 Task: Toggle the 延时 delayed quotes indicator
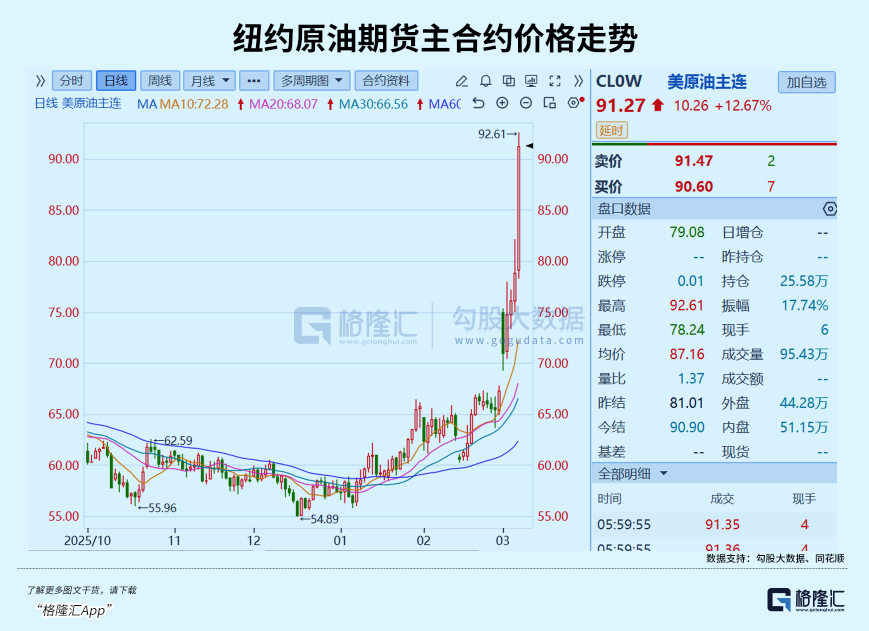click(611, 130)
